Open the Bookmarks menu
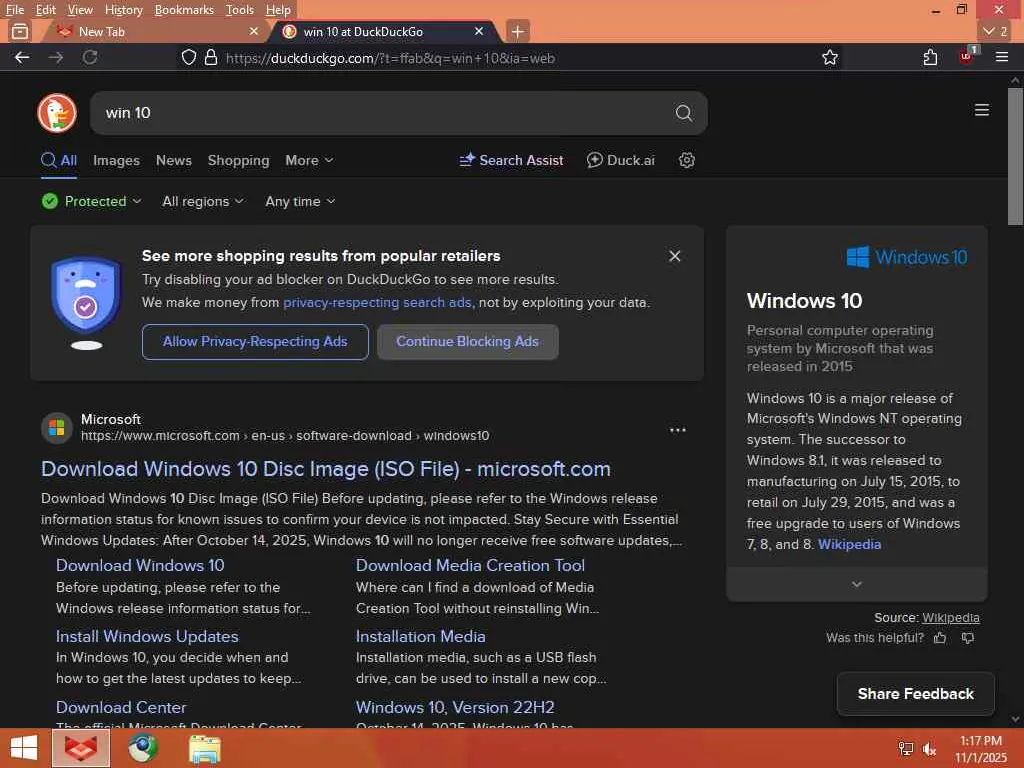This screenshot has width=1024, height=768. [x=184, y=10]
